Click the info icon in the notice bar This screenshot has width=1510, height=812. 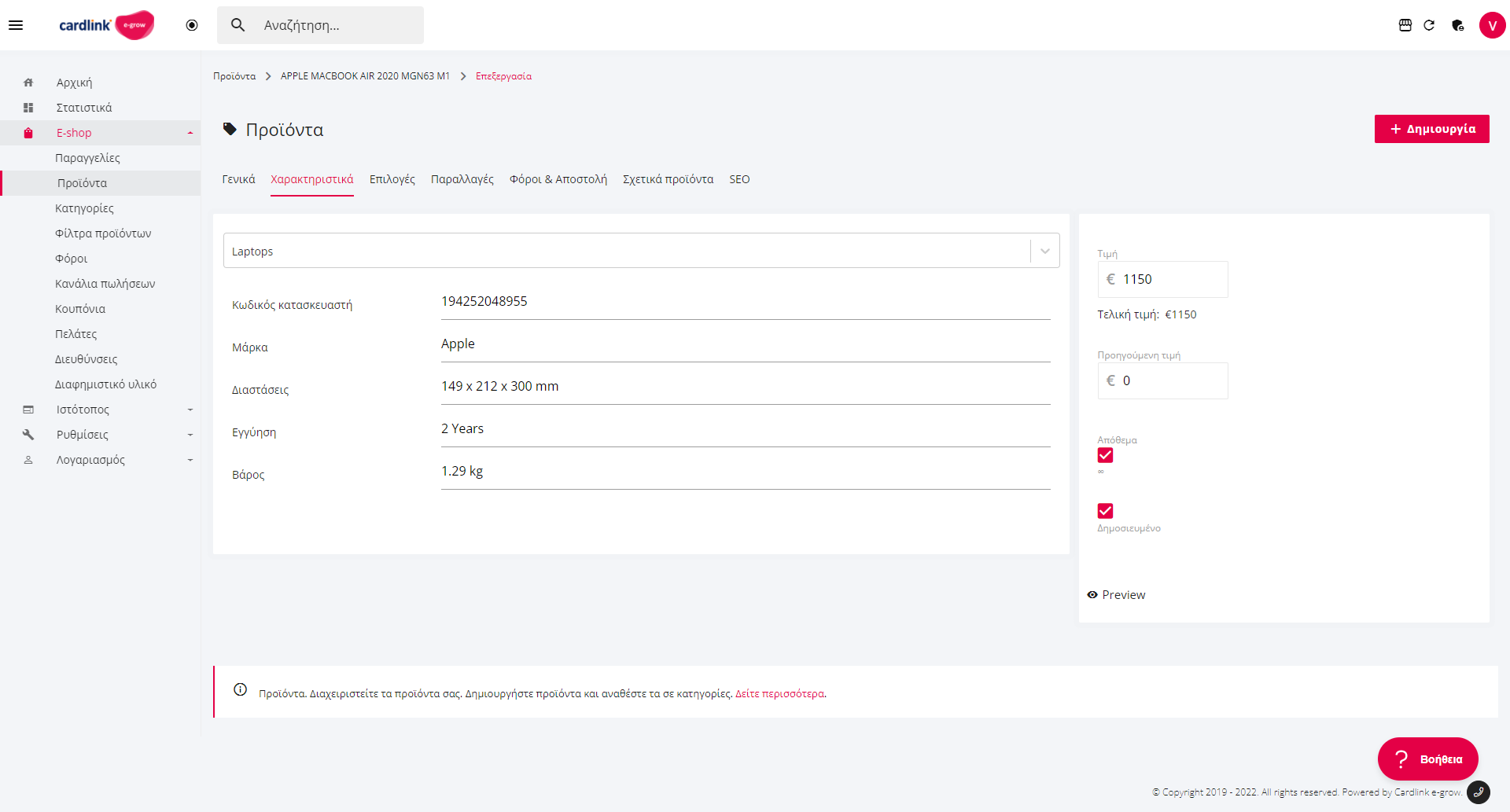[241, 689]
